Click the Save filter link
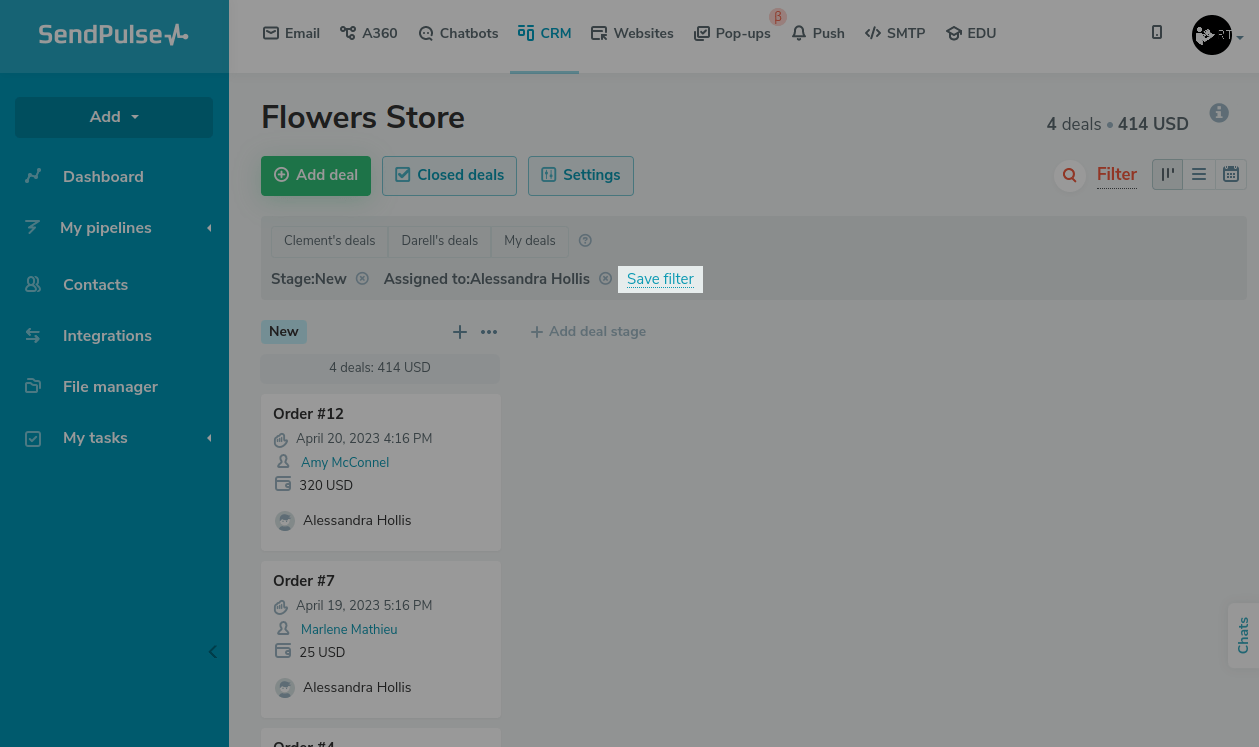1259x747 pixels. 660,279
